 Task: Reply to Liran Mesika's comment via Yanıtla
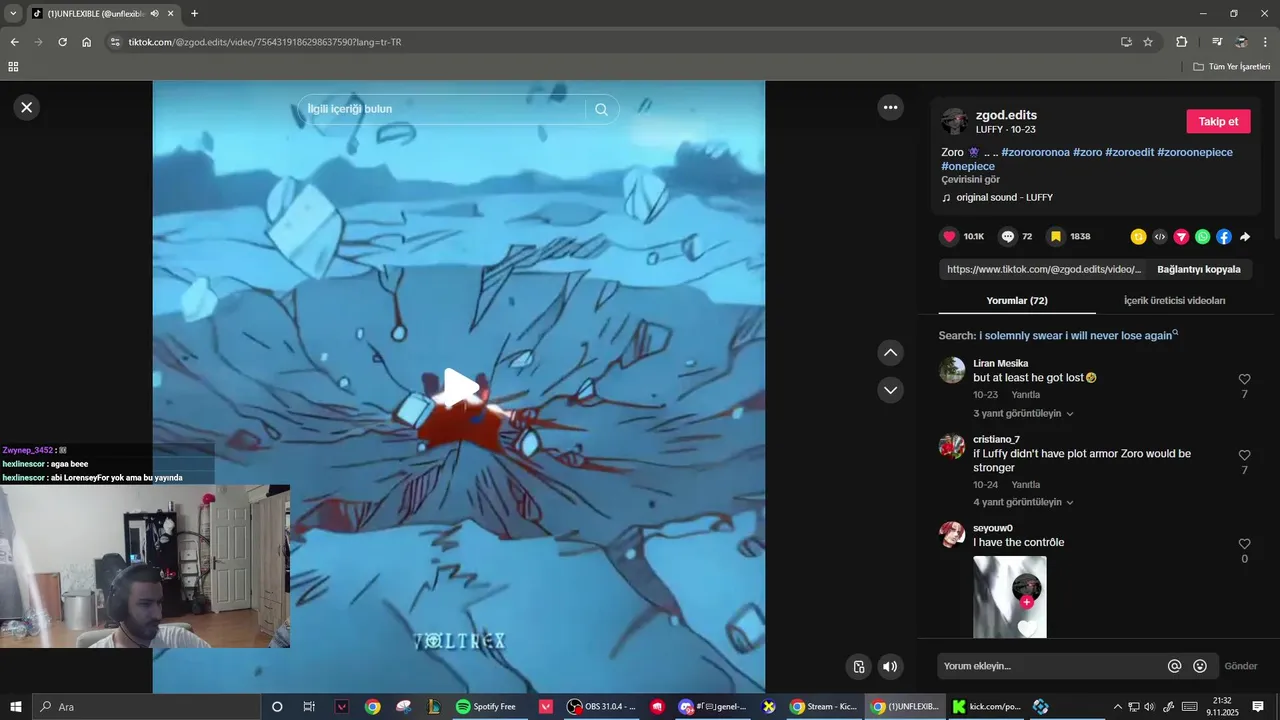click(x=1025, y=395)
